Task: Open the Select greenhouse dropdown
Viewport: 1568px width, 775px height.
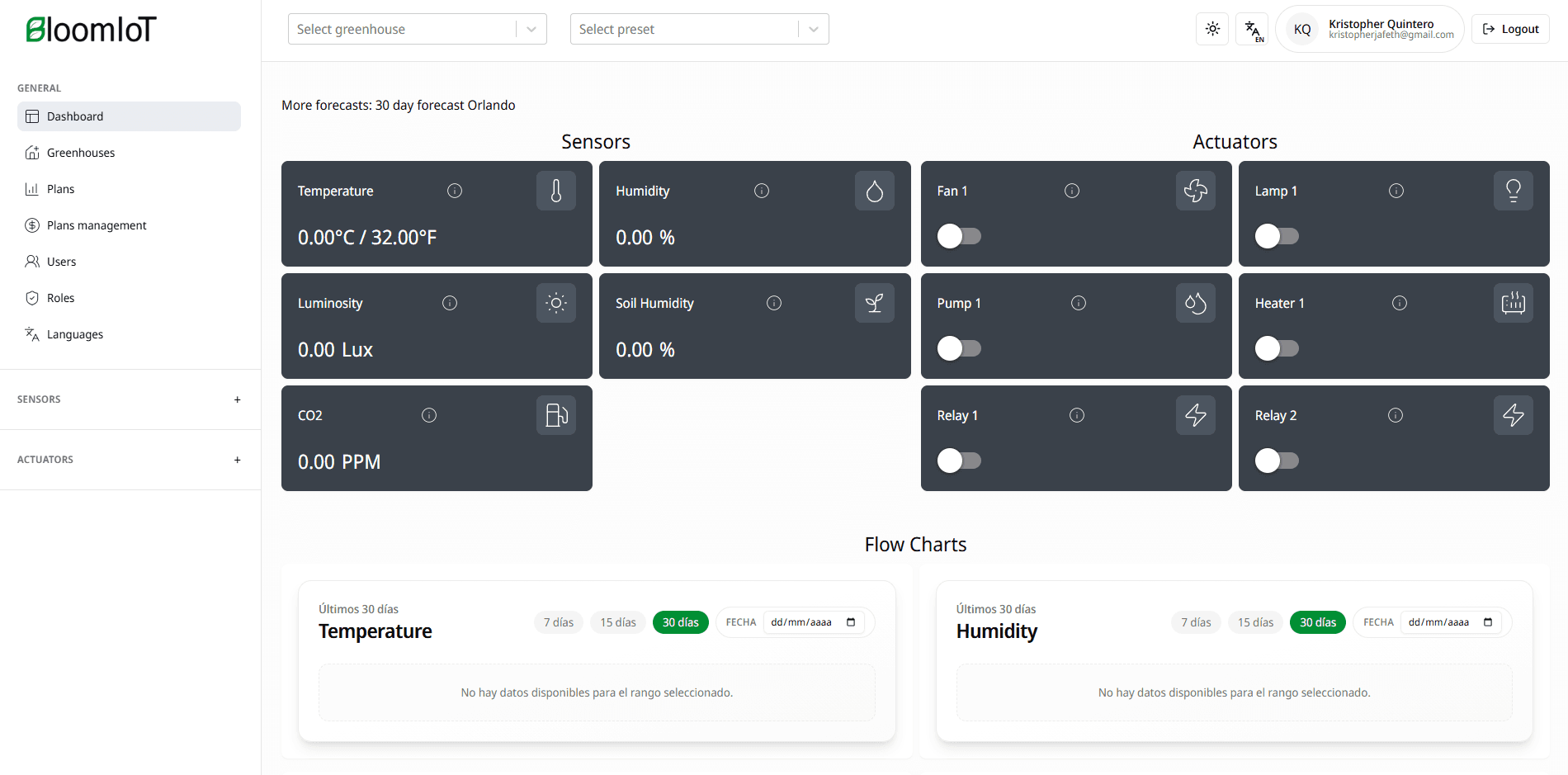Action: (417, 29)
